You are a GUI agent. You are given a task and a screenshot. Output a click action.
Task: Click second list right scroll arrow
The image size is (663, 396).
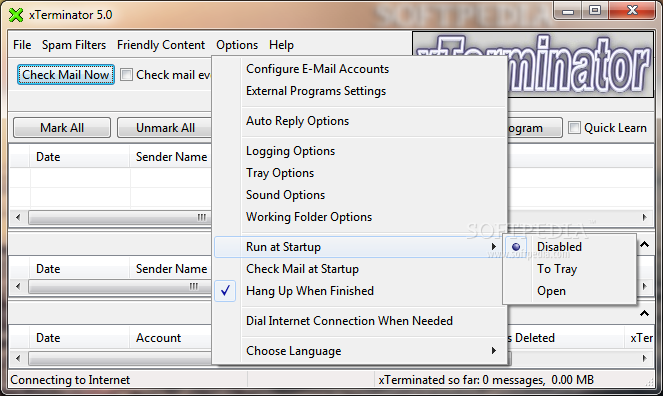(x=644, y=286)
